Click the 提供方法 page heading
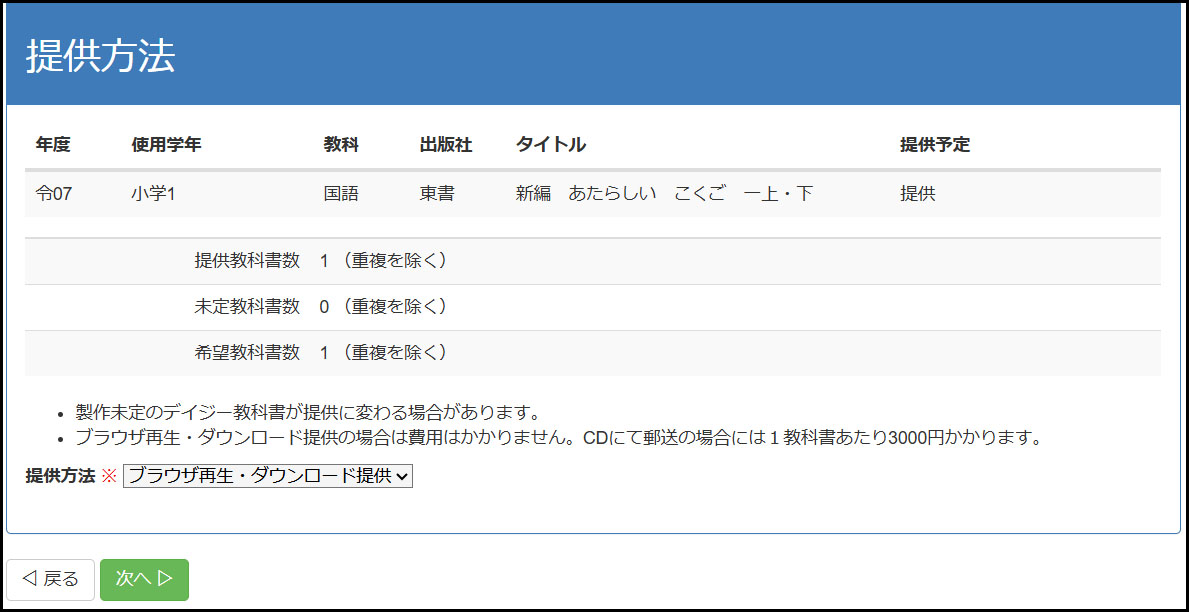Screen dimensions: 1189x612 (100, 57)
